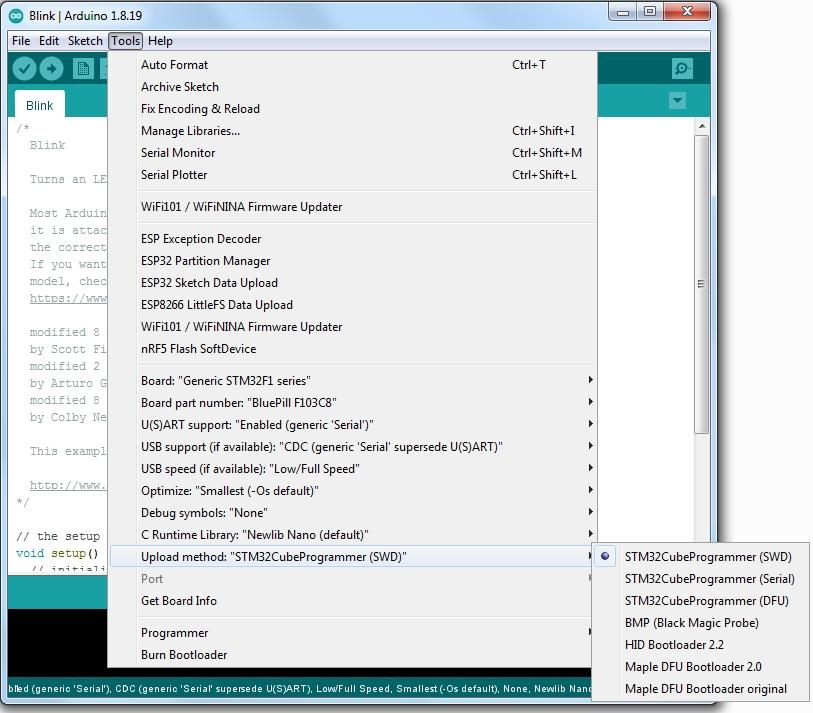Select STM32CubeProgrammer (SWD) radio option
This screenshot has width=813, height=713.
coord(700,556)
